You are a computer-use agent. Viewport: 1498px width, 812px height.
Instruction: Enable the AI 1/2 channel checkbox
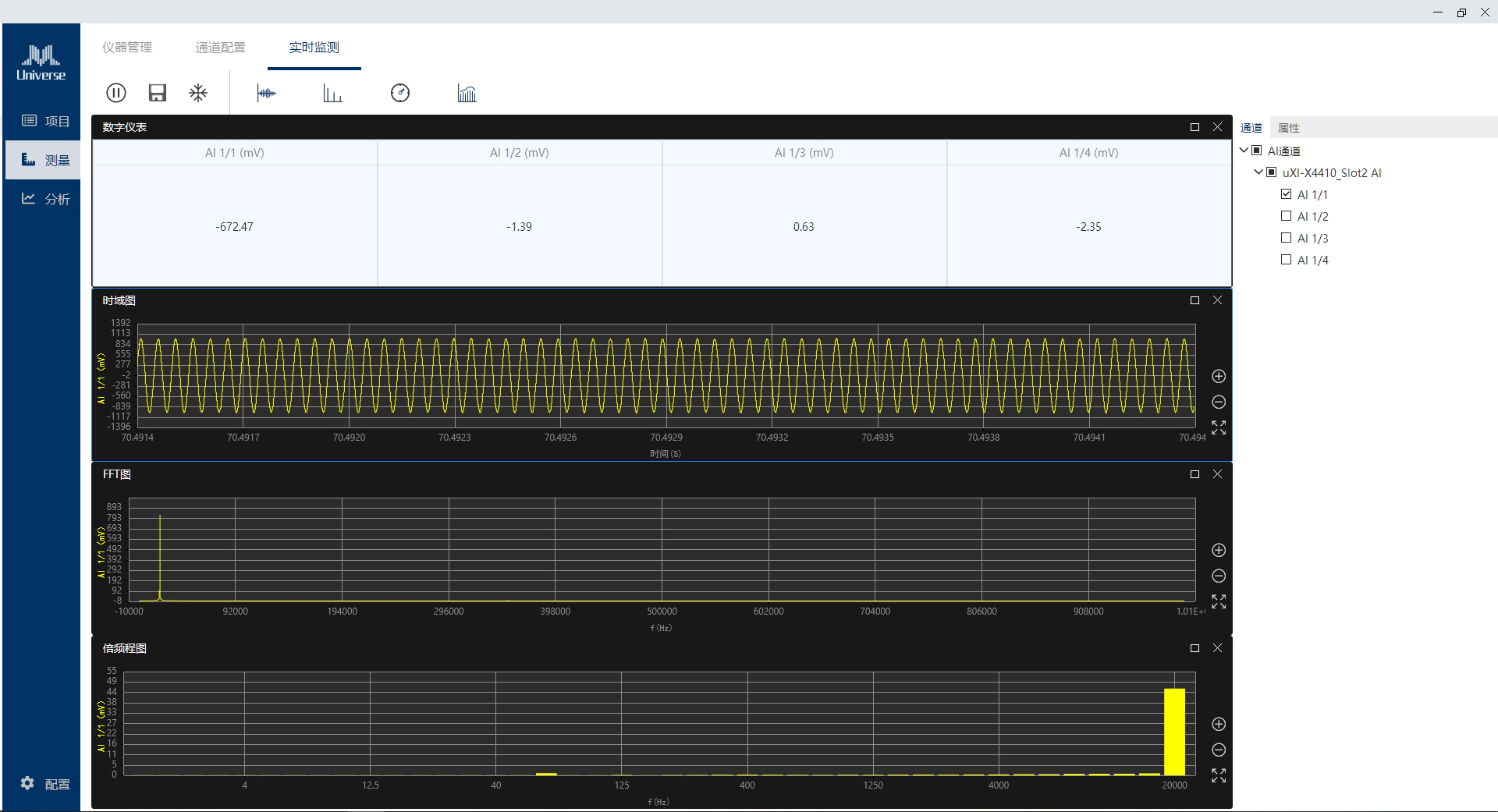(x=1286, y=216)
